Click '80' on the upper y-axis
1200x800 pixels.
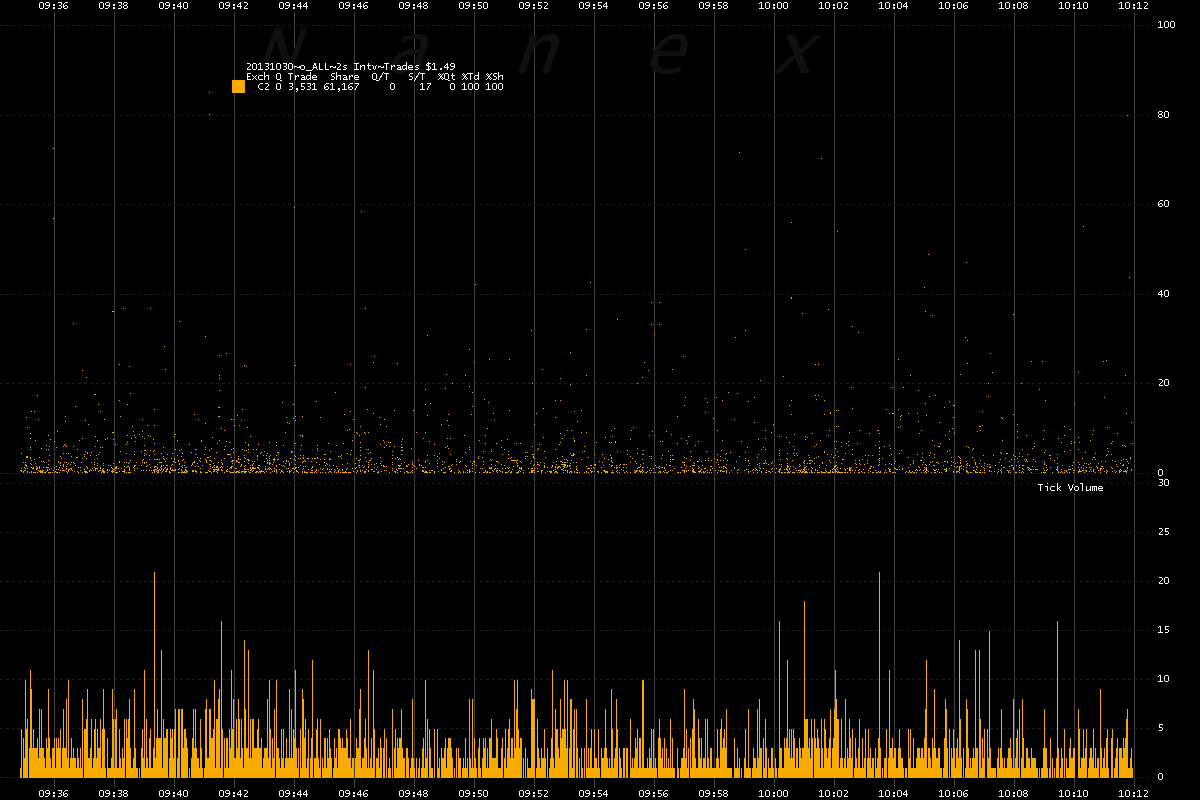[1163, 114]
